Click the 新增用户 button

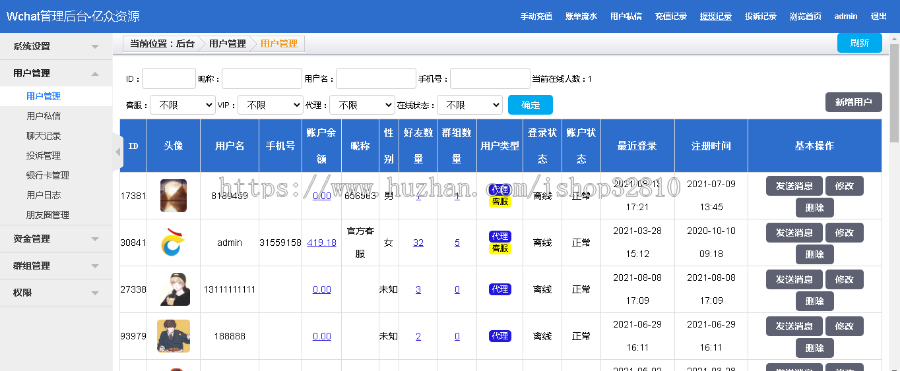tap(854, 102)
